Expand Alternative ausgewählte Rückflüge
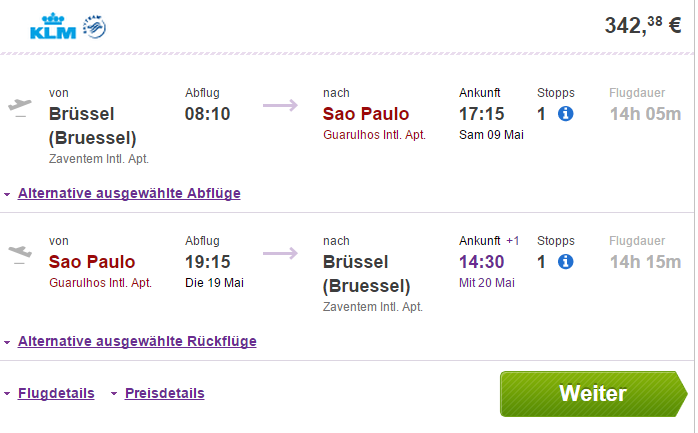 [x=137, y=341]
